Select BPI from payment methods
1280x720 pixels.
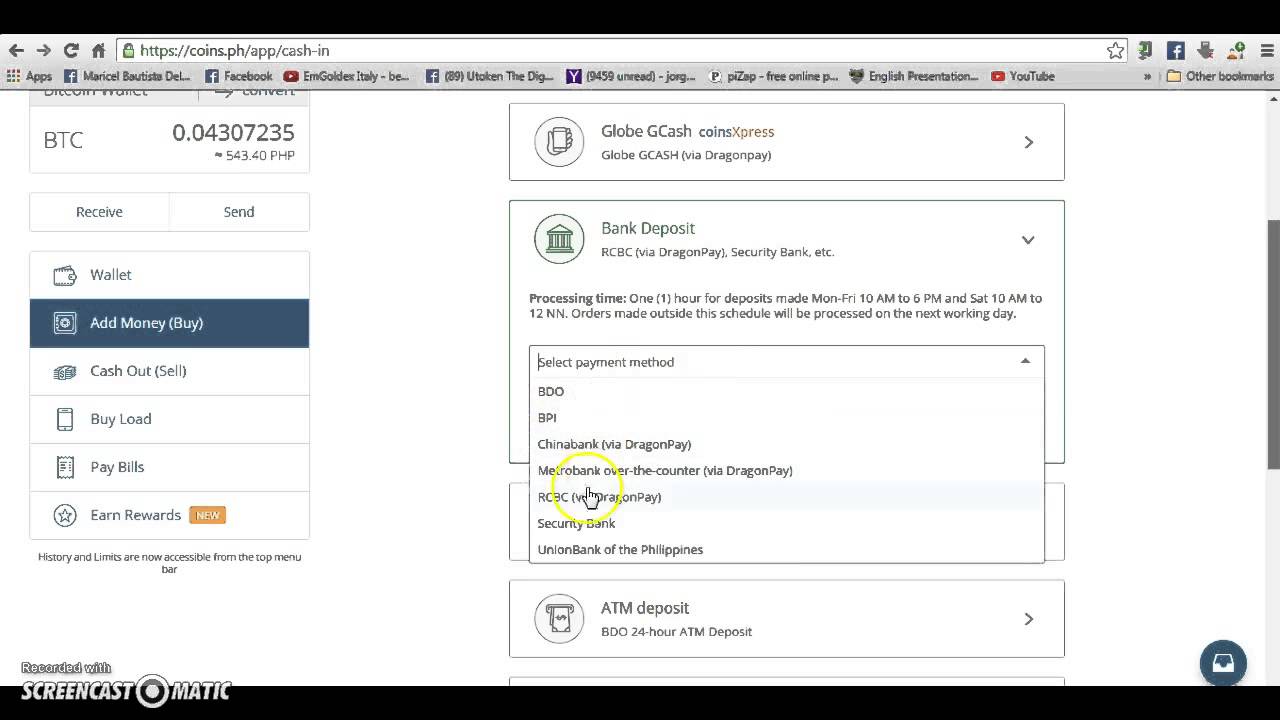click(786, 418)
